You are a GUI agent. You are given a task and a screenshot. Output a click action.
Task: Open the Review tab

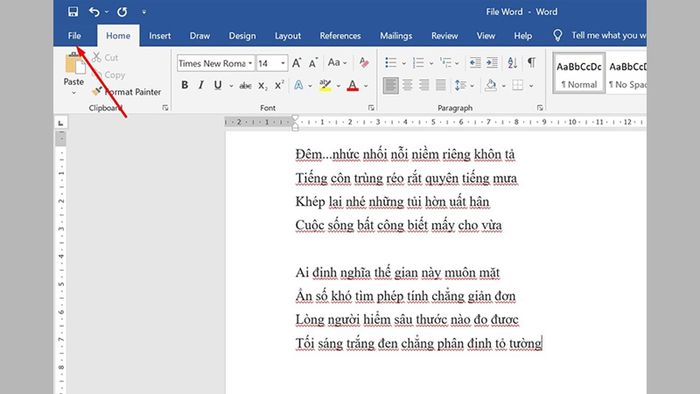[x=445, y=36]
